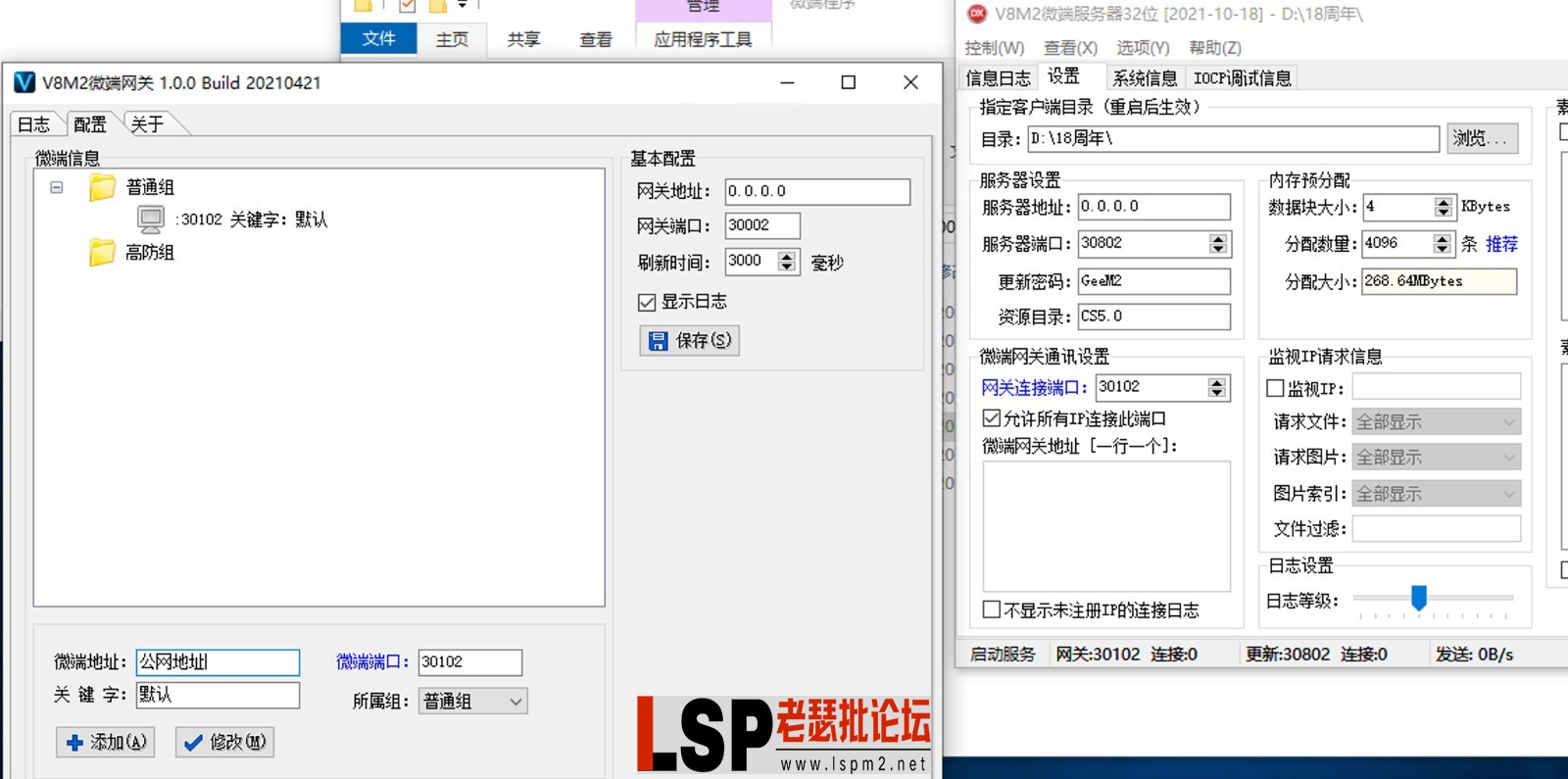Switch to IOCP调试信息 tab
This screenshot has height=779, width=1568.
1242,78
